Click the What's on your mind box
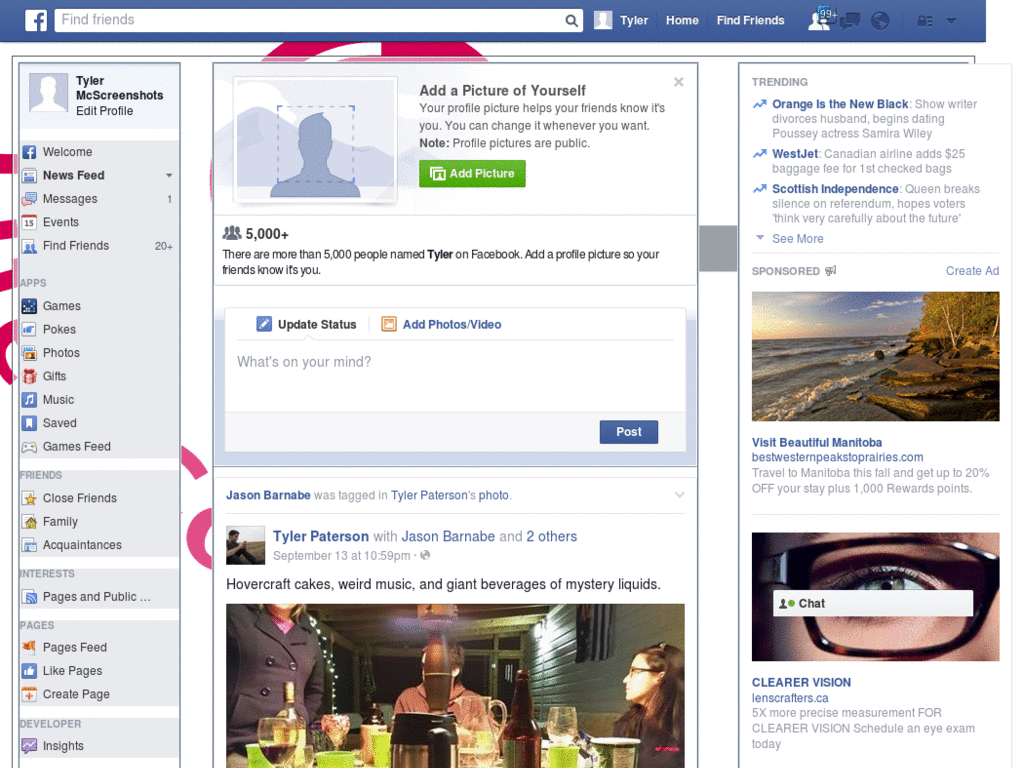The width and height of the screenshot is (1024, 768). pos(455,376)
